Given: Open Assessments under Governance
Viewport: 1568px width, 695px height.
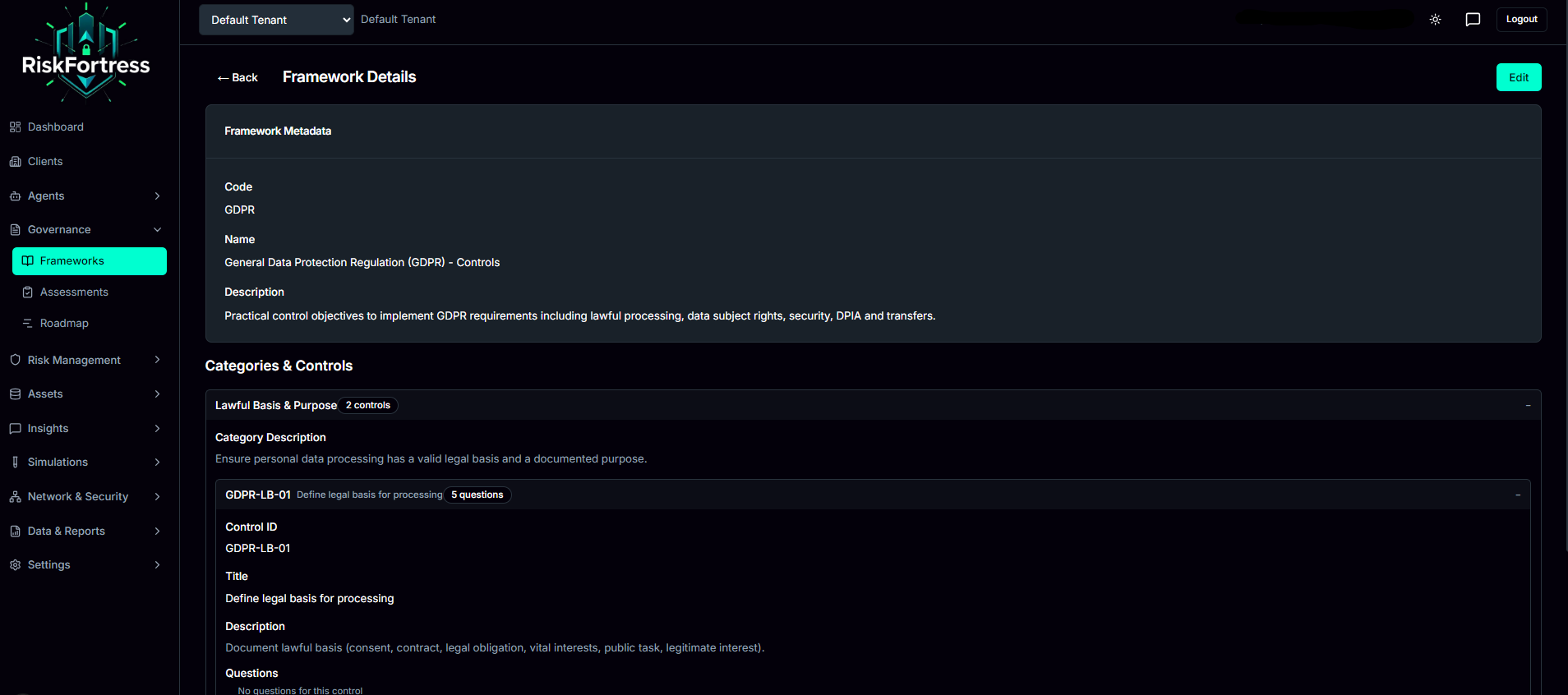Looking at the screenshot, I should (x=74, y=292).
